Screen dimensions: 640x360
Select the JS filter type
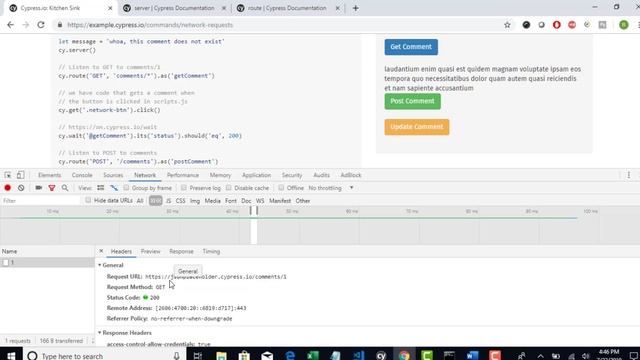pyautogui.click(x=169, y=201)
